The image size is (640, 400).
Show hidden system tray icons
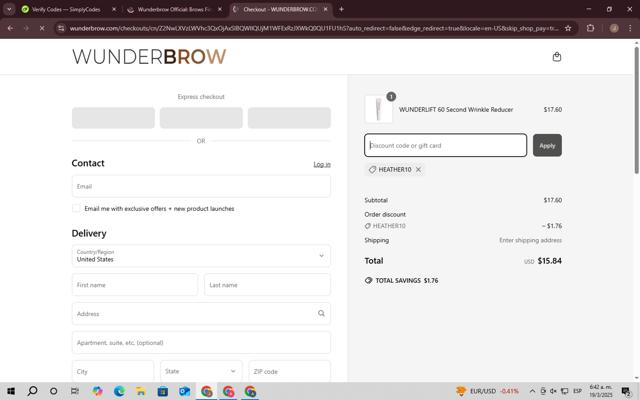pos(532,391)
